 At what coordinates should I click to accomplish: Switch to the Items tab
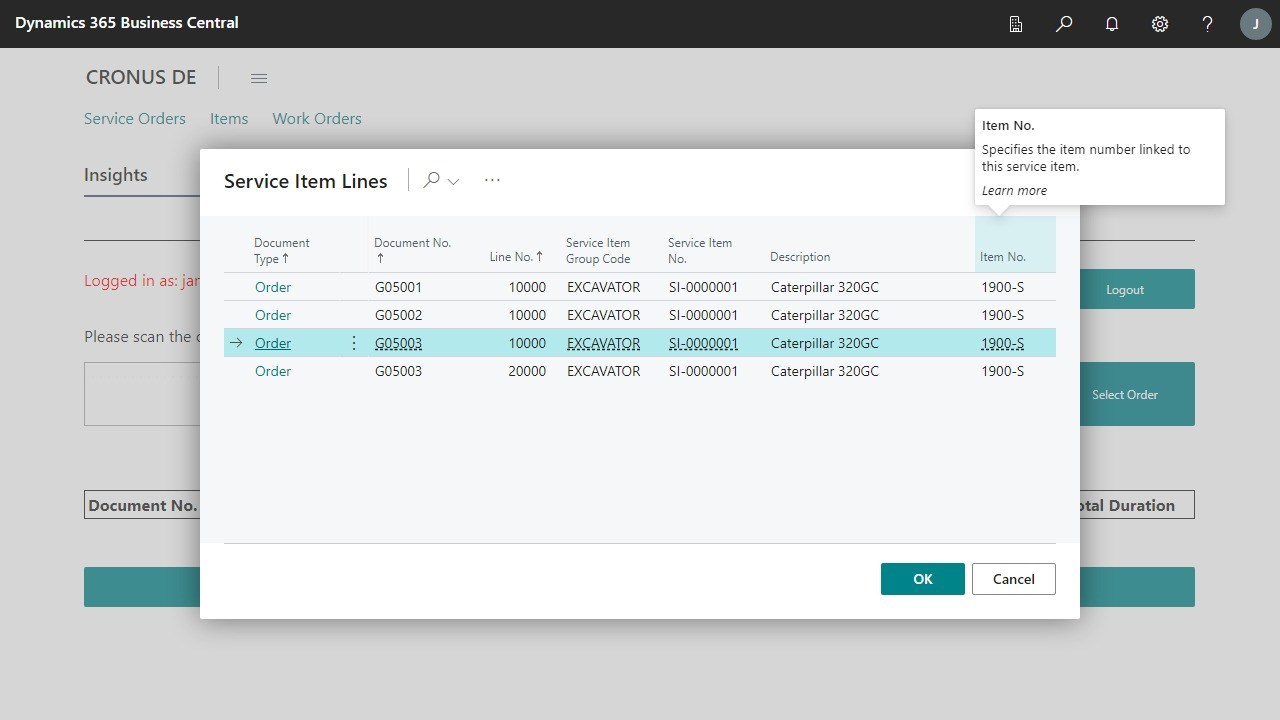coord(229,118)
